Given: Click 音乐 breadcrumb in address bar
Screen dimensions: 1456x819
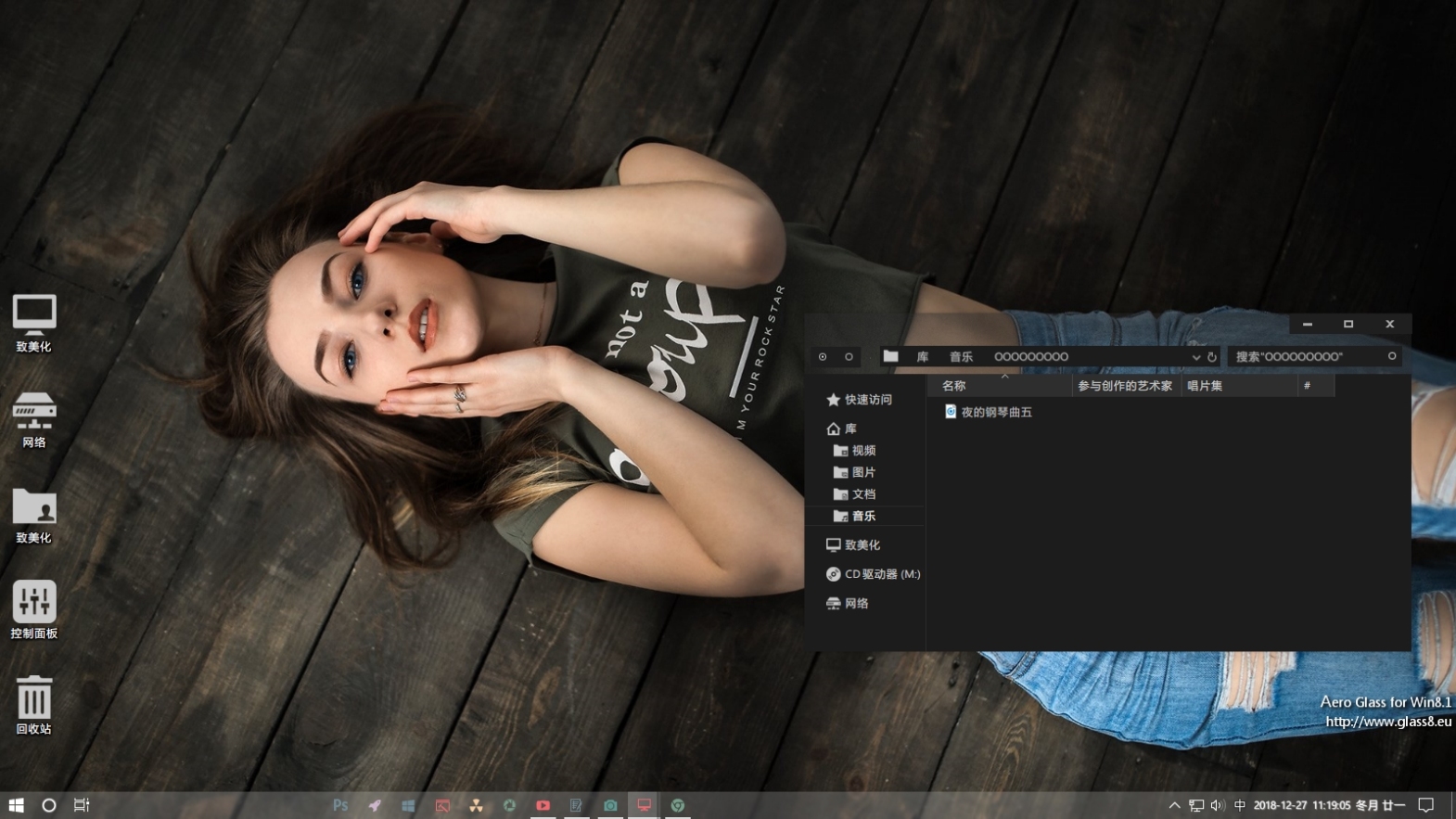Looking at the screenshot, I should tap(961, 356).
